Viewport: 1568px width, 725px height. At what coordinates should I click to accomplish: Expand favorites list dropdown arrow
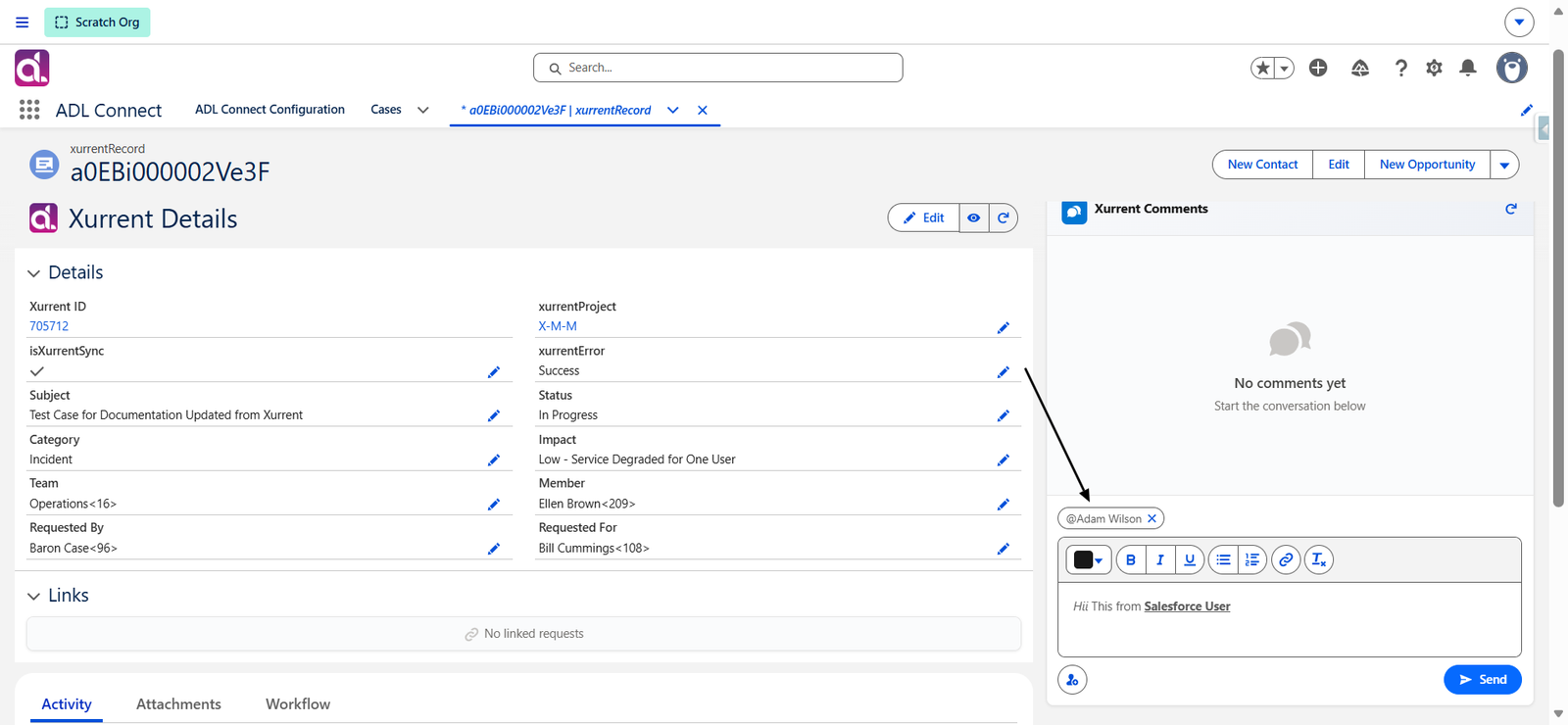pos(1284,68)
